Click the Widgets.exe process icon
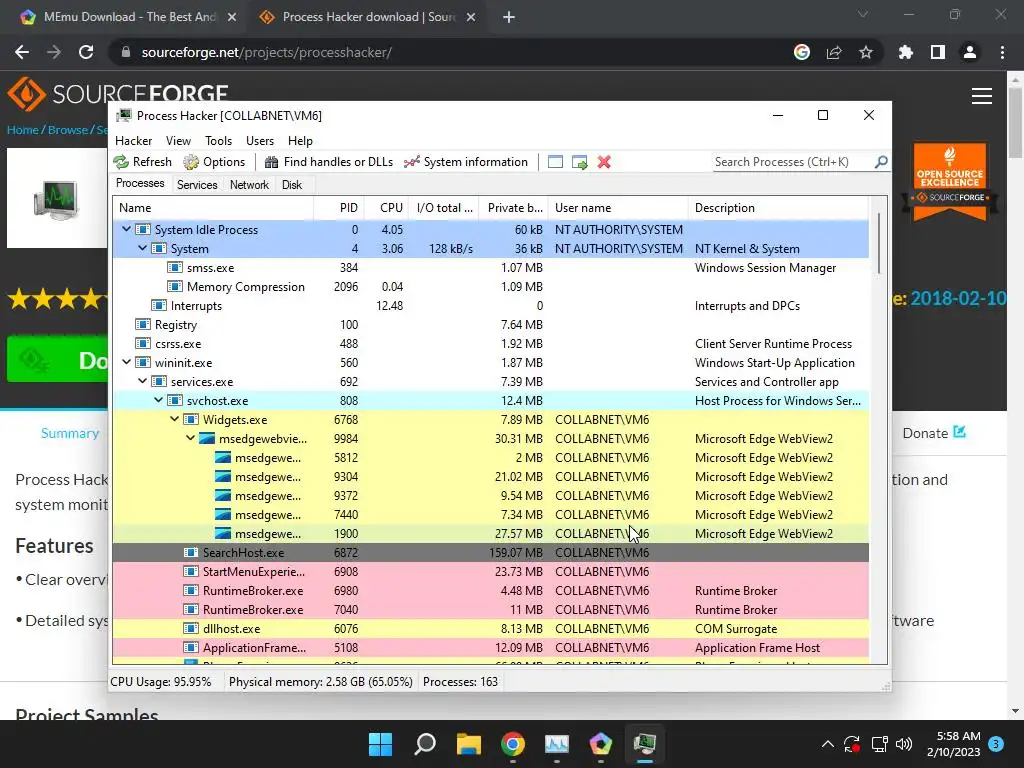This screenshot has width=1024, height=768. point(191,419)
